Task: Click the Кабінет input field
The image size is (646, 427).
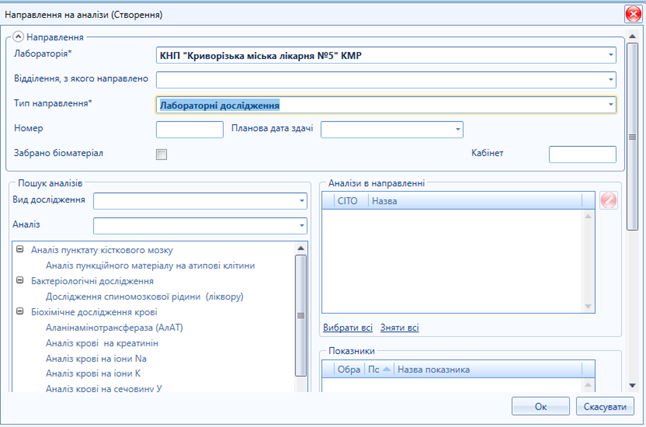Action: pos(583,154)
